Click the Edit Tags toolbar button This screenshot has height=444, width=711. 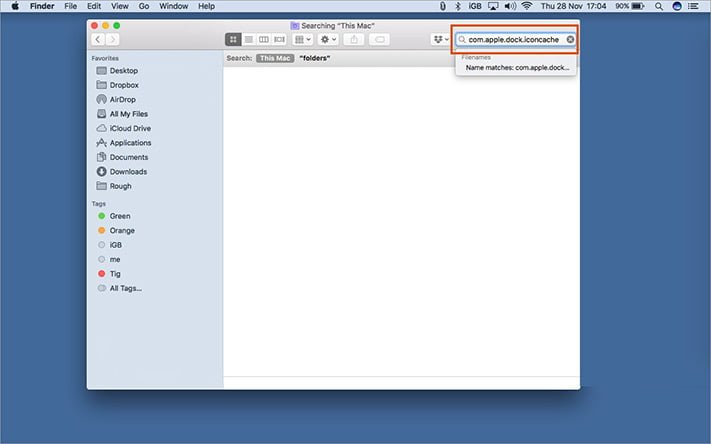[x=380, y=39]
